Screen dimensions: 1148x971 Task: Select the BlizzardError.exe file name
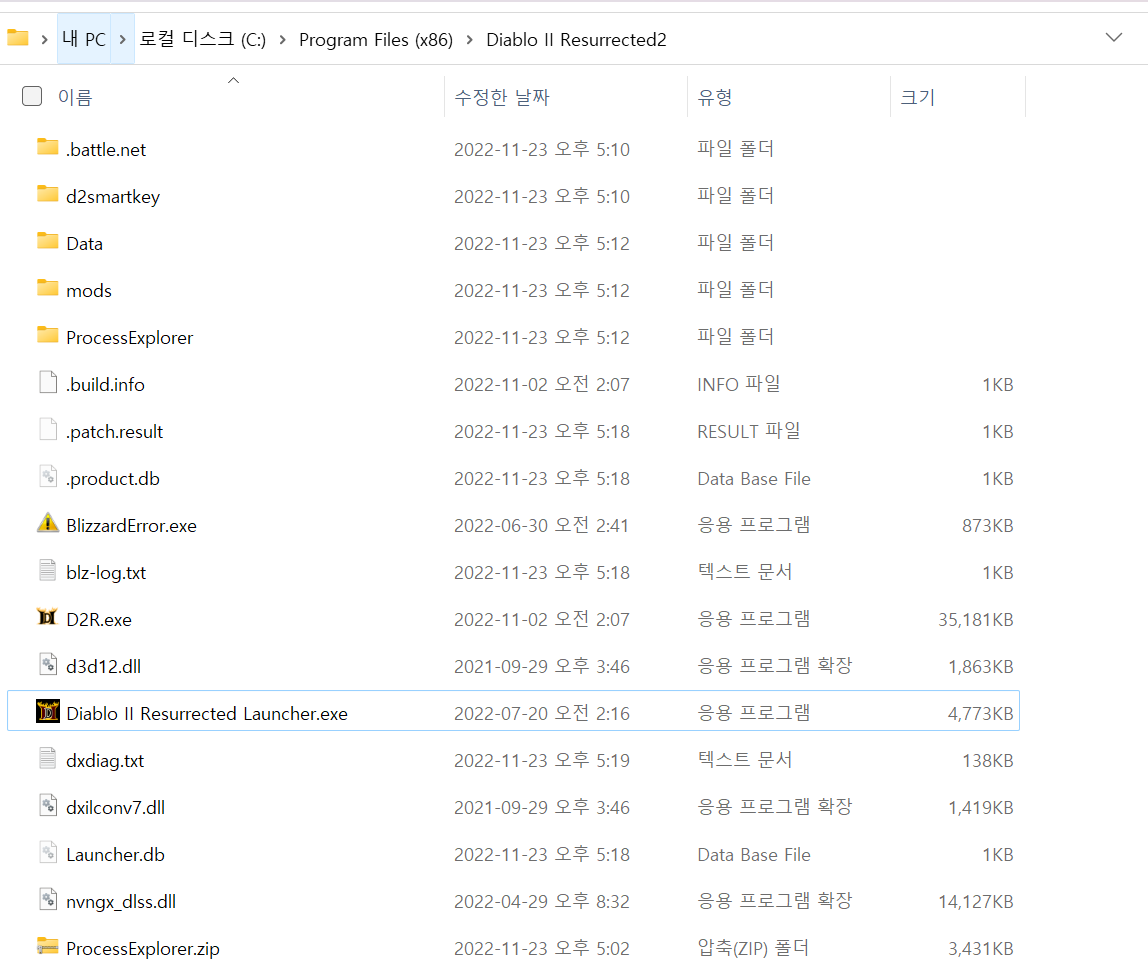pos(131,526)
